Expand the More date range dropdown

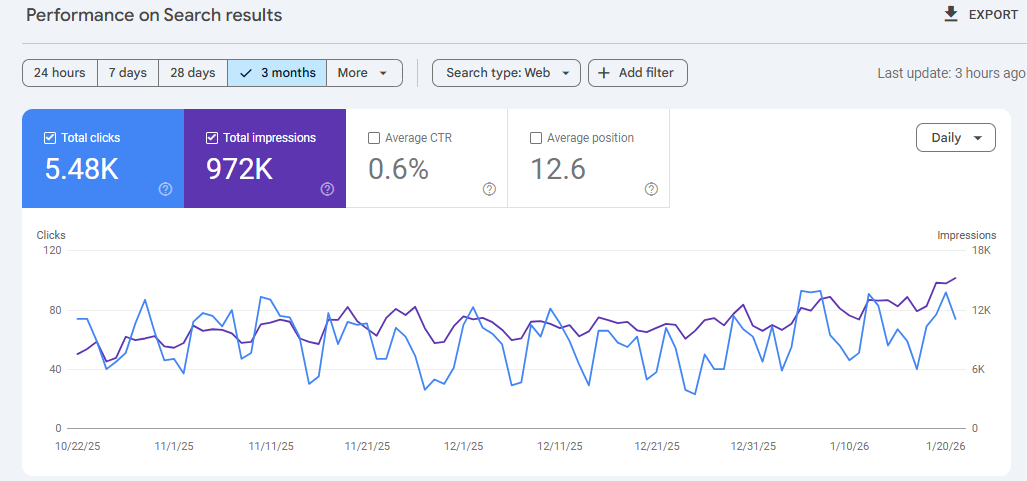point(364,73)
